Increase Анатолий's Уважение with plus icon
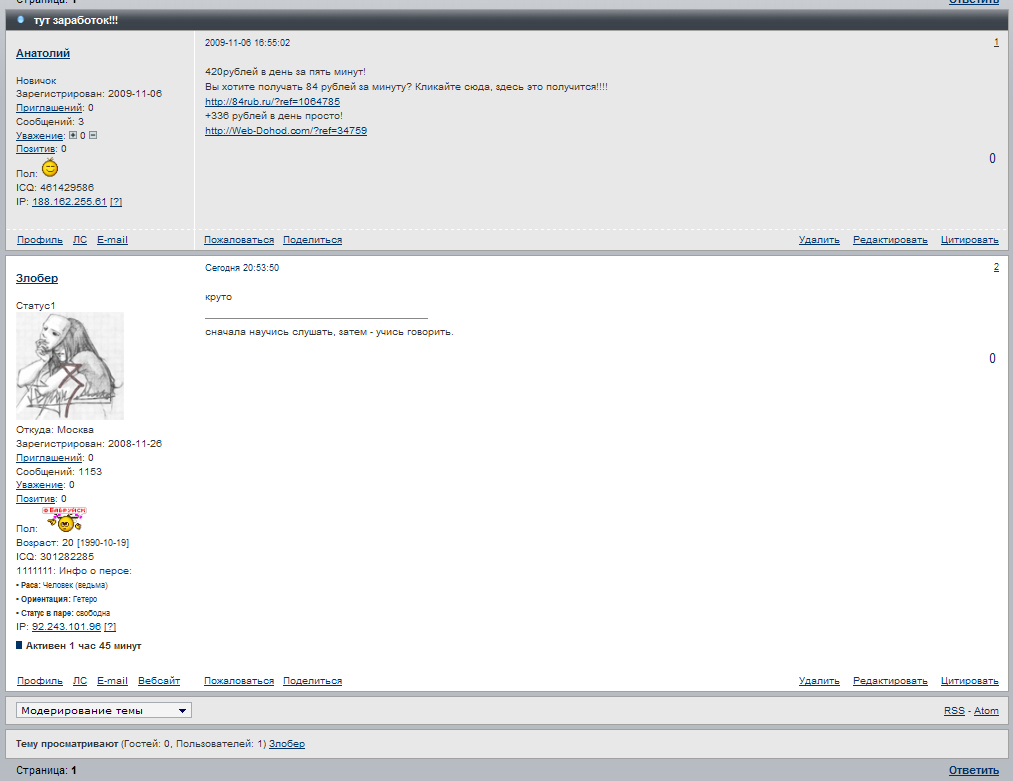Viewport: 1013px width, 781px height. 73,135
